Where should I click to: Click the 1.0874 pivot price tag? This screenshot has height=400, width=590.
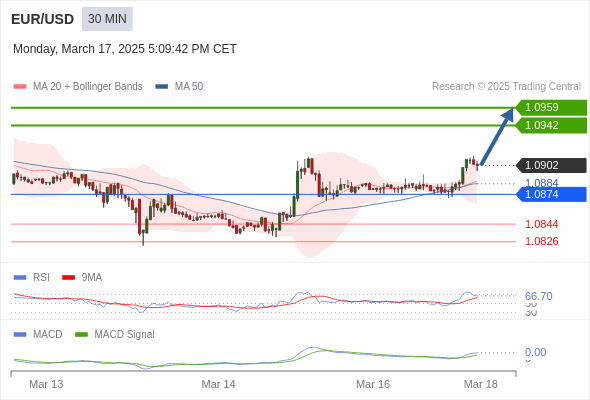coord(551,195)
